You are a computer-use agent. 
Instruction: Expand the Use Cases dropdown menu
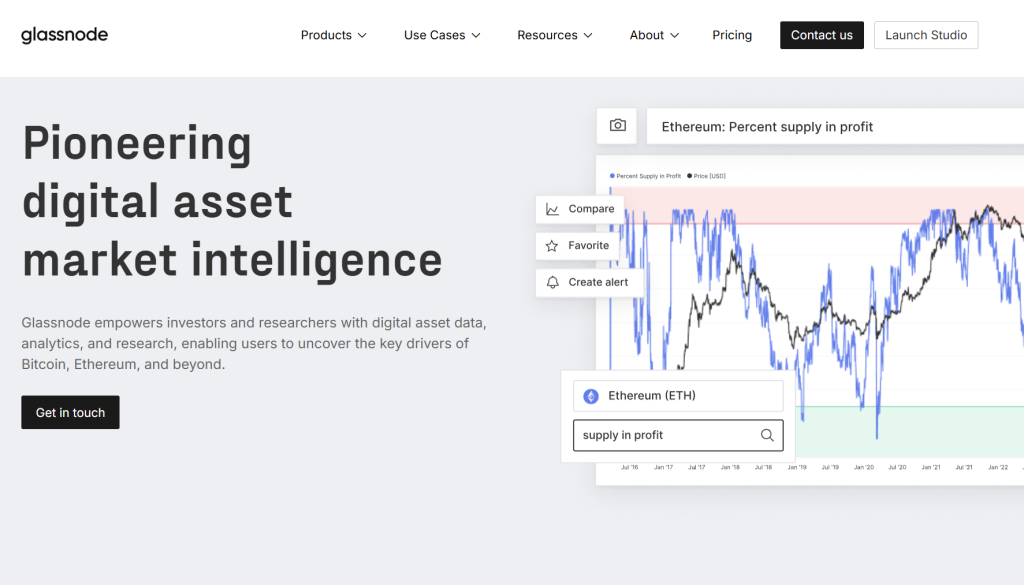442,35
